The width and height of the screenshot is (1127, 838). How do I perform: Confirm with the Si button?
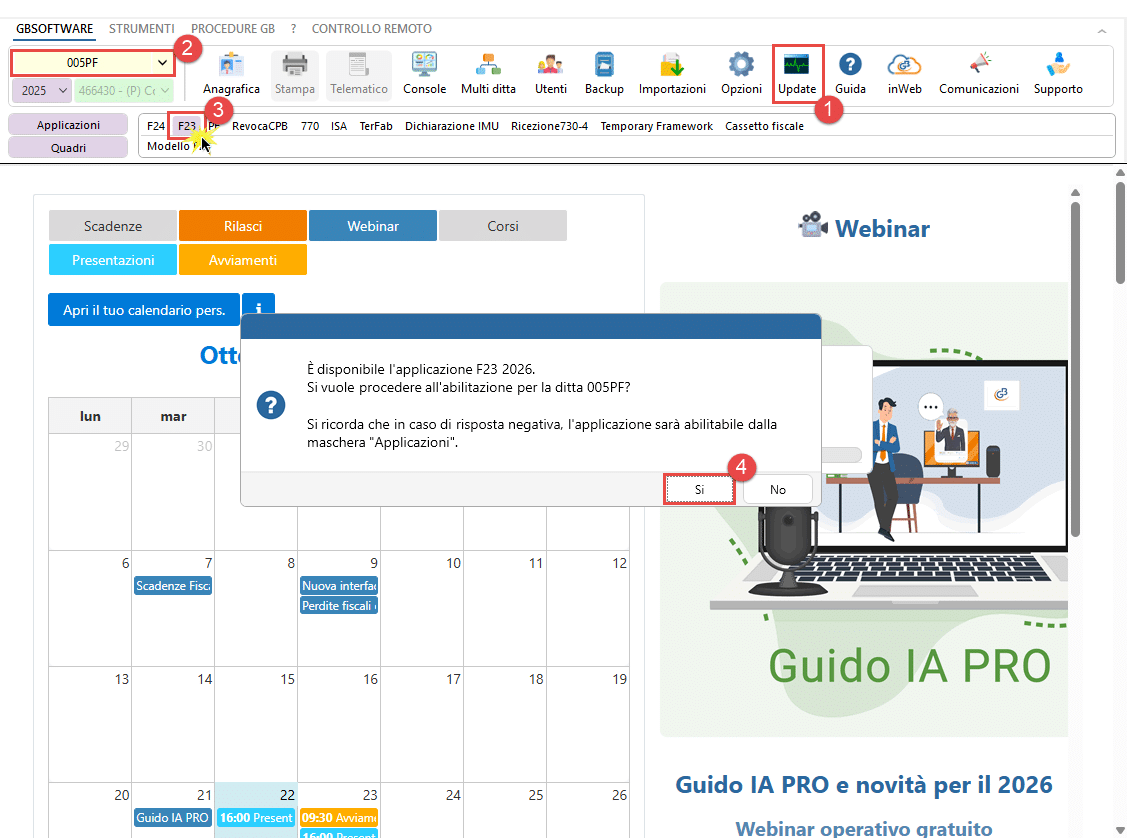[x=699, y=489]
